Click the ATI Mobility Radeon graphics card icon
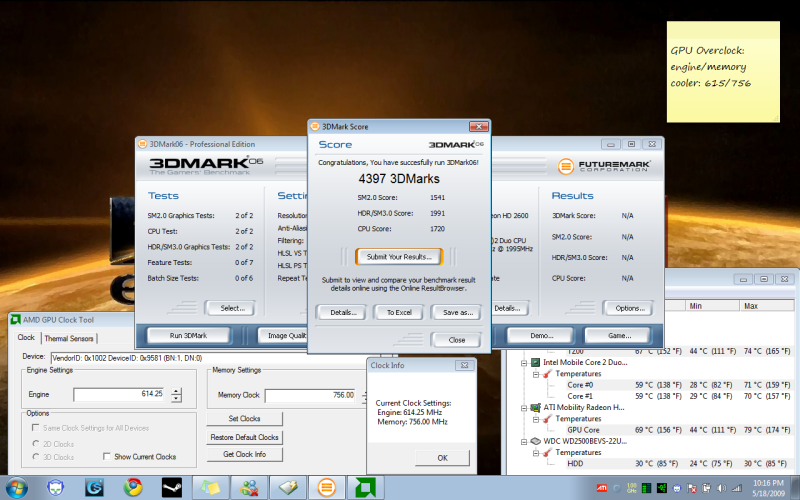Viewport: 800px width, 500px height. tap(535, 407)
